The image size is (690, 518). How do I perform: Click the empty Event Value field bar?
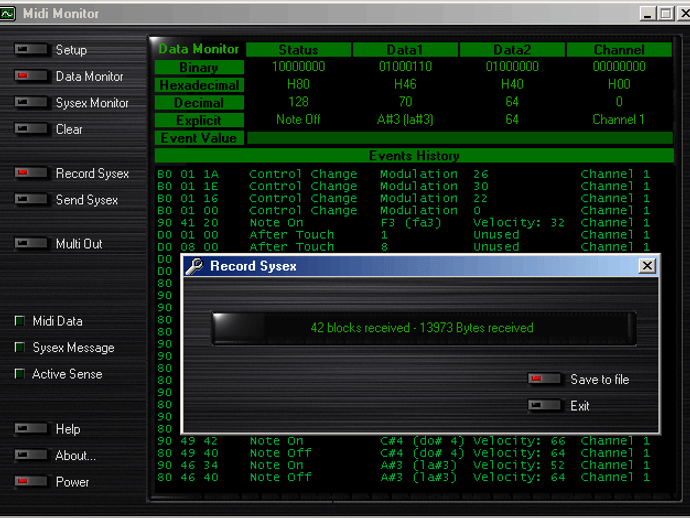click(460, 138)
